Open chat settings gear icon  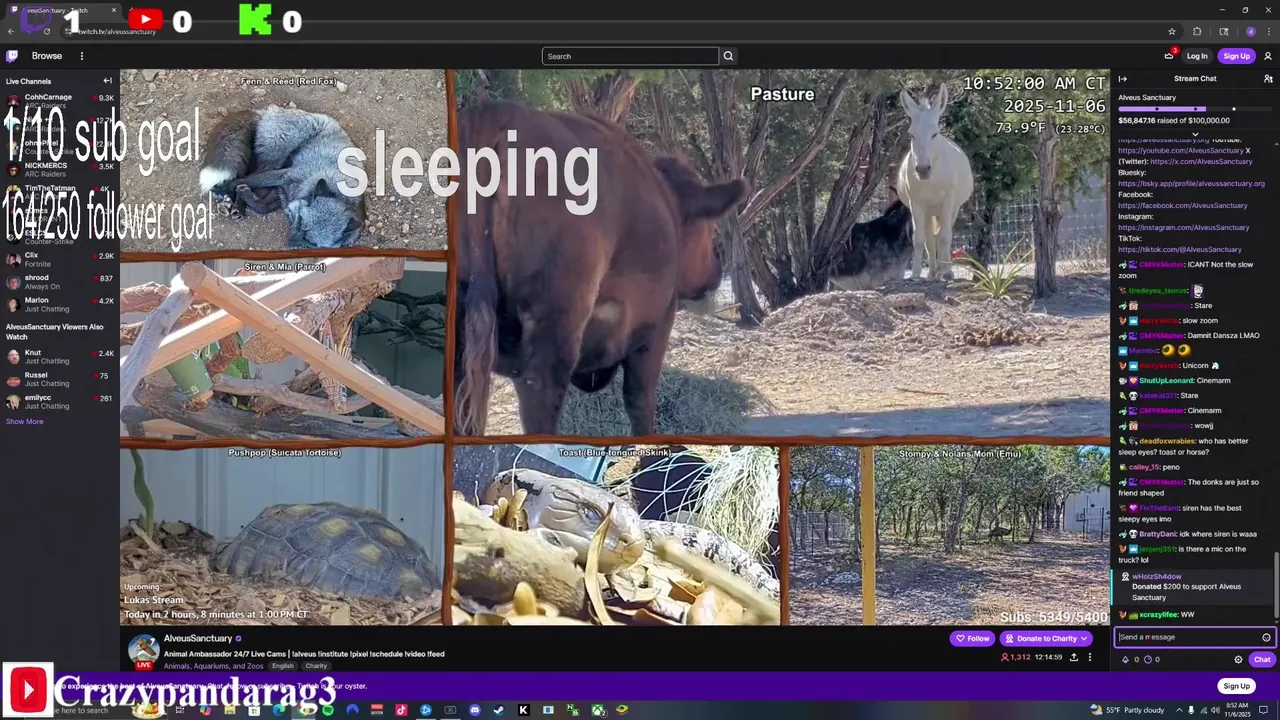tap(1238, 659)
